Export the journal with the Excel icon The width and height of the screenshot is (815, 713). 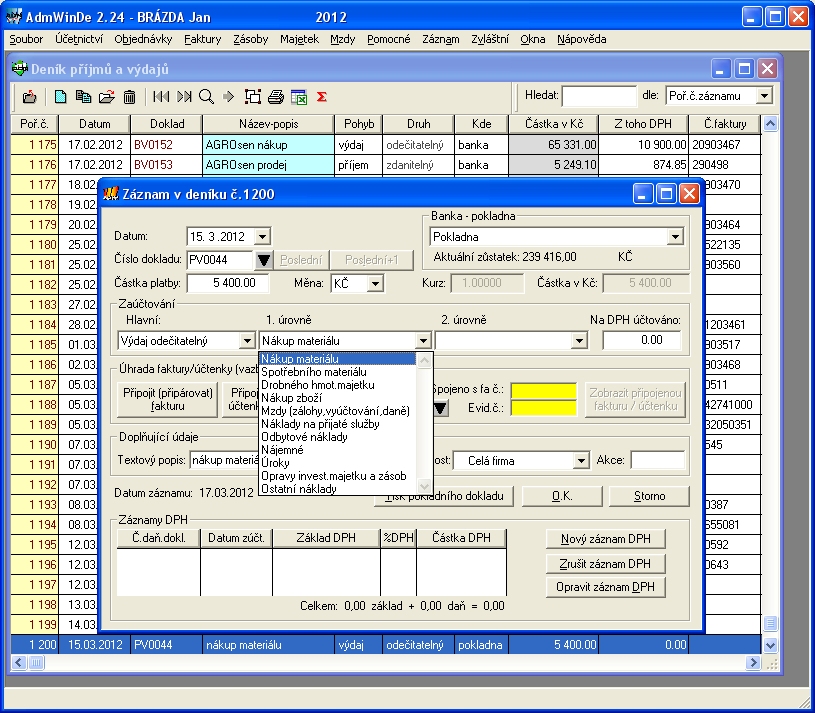click(x=299, y=97)
